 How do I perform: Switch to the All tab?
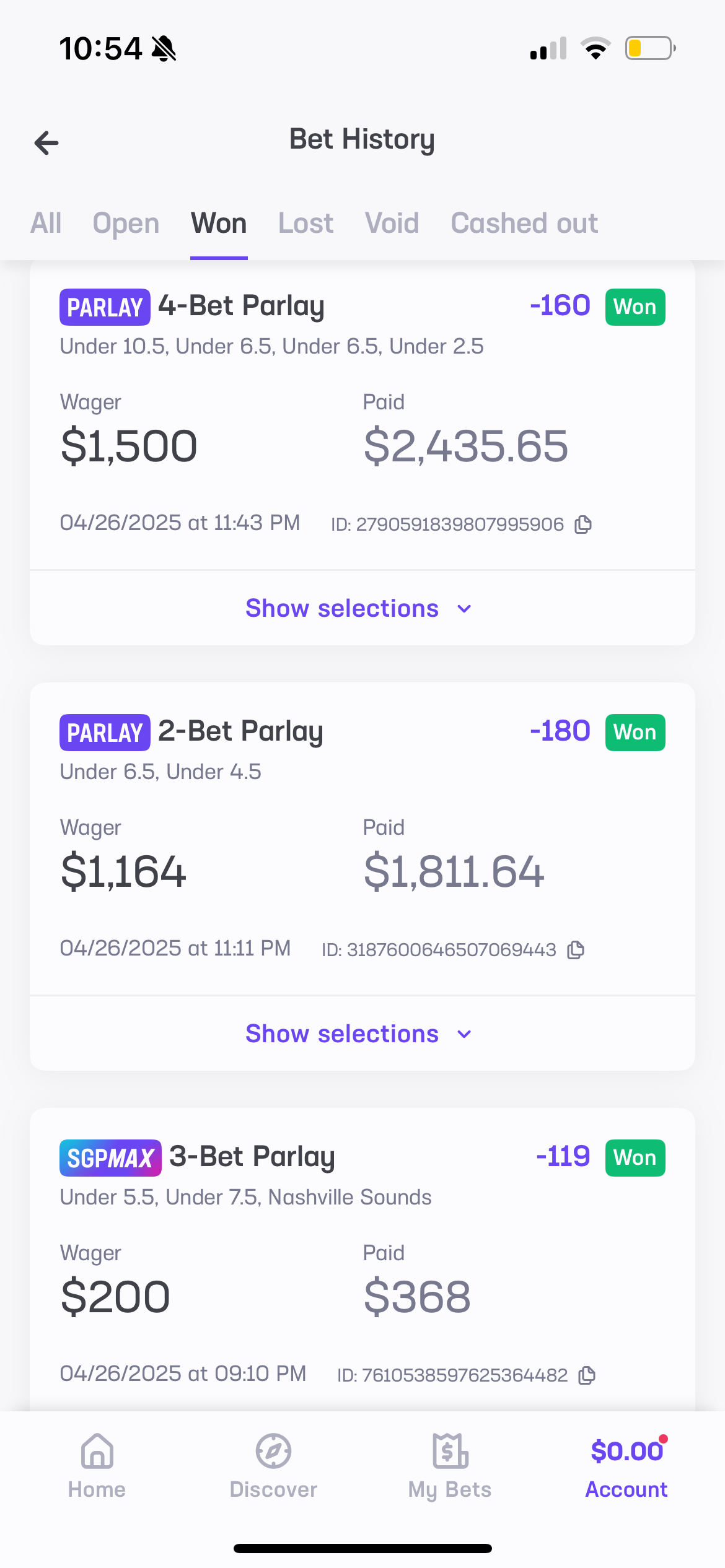pyautogui.click(x=46, y=223)
